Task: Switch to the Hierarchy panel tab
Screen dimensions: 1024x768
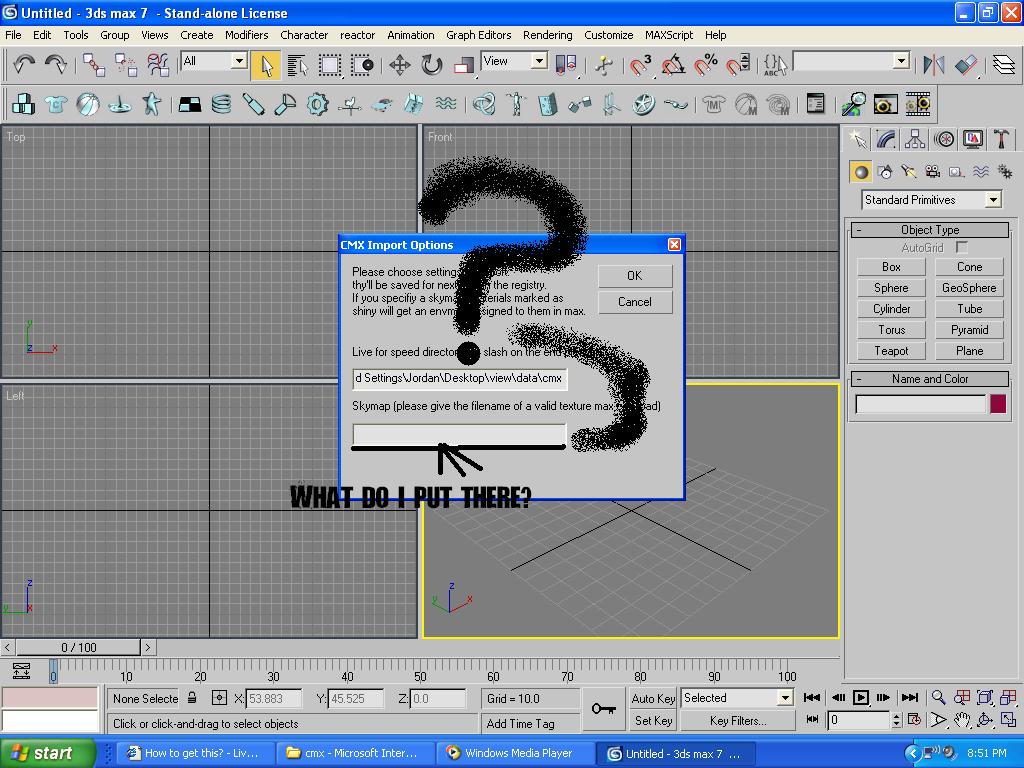Action: pyautogui.click(x=914, y=139)
